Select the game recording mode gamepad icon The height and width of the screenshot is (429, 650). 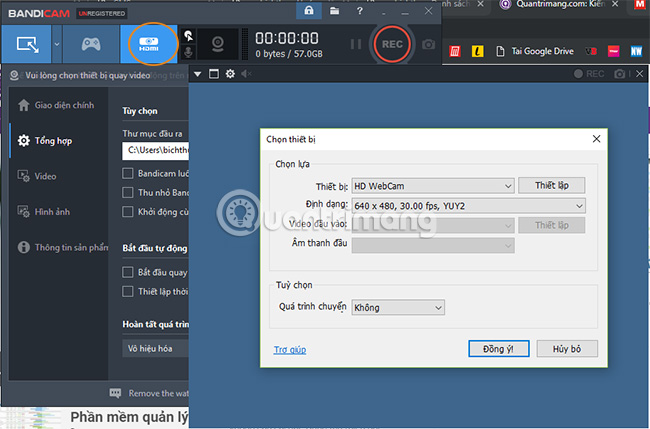click(91, 44)
